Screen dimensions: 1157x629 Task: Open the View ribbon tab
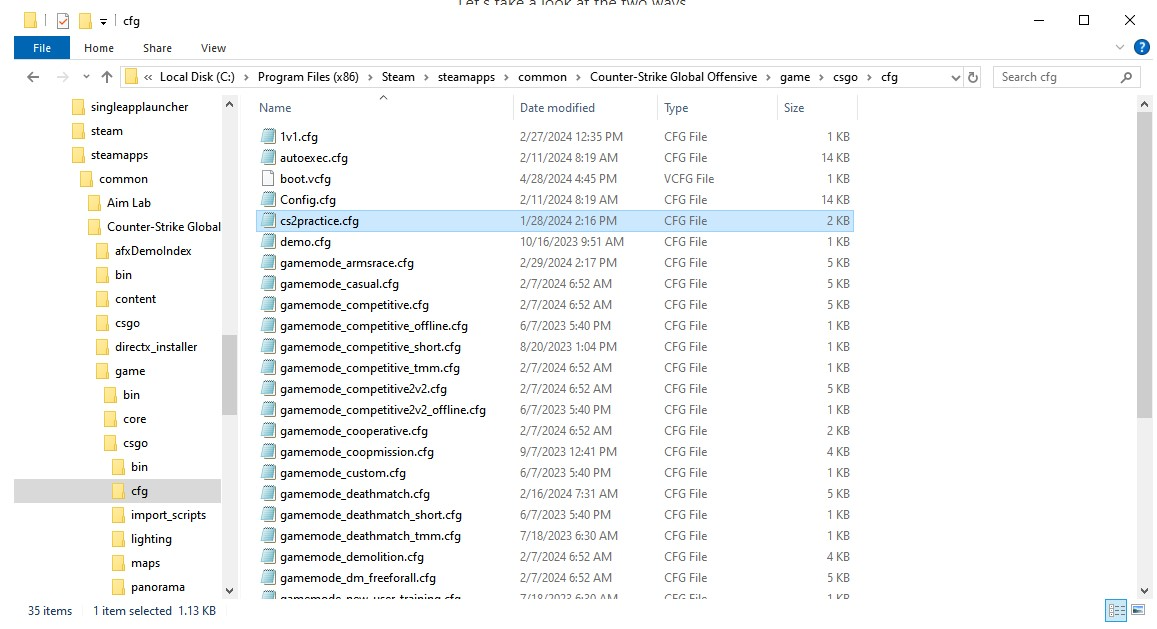coord(213,48)
